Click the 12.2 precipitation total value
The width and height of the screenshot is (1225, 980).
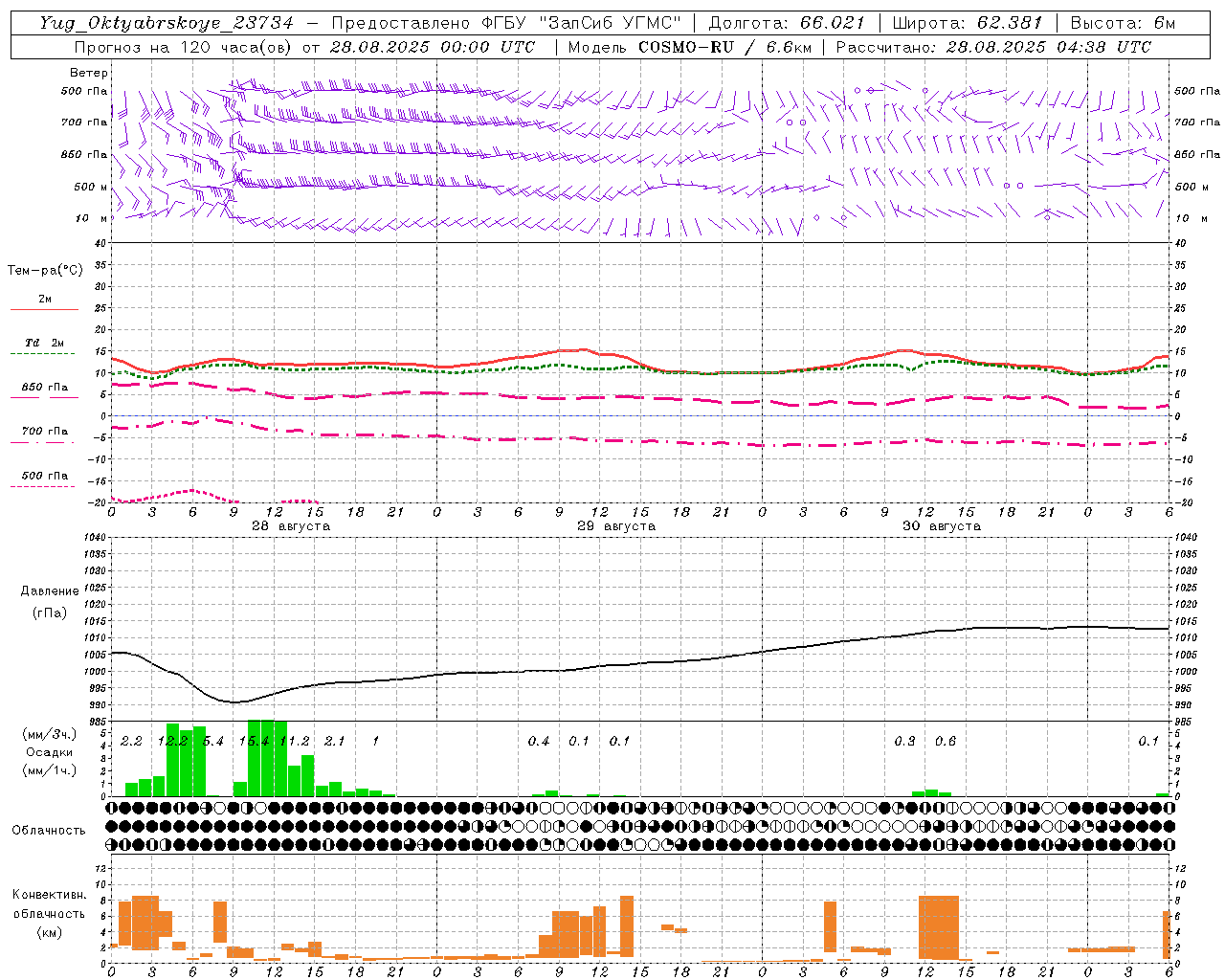(173, 741)
